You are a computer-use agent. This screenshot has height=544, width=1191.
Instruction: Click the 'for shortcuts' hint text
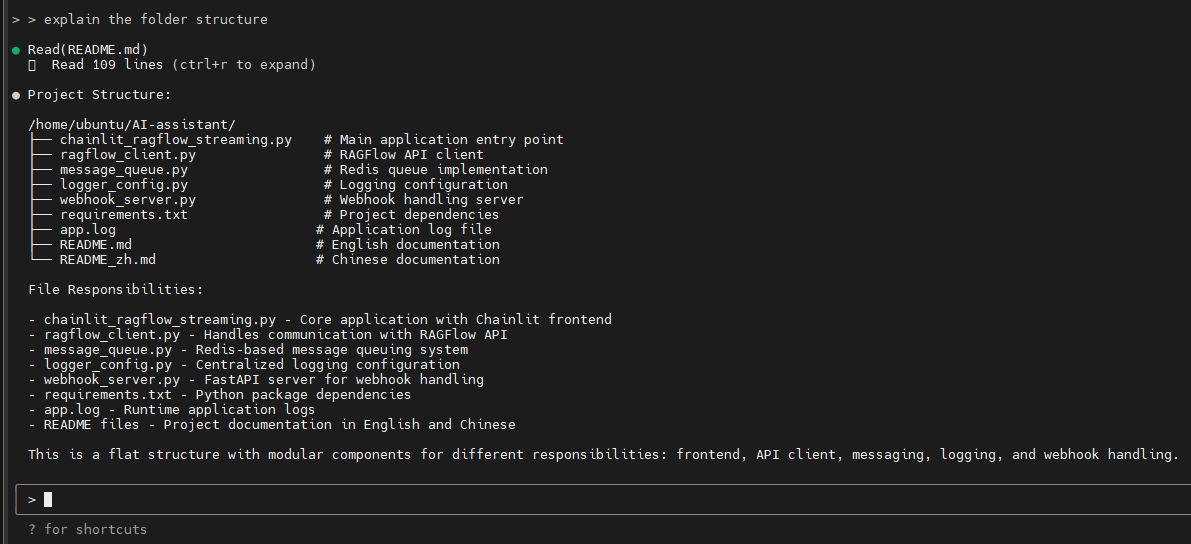[95, 529]
